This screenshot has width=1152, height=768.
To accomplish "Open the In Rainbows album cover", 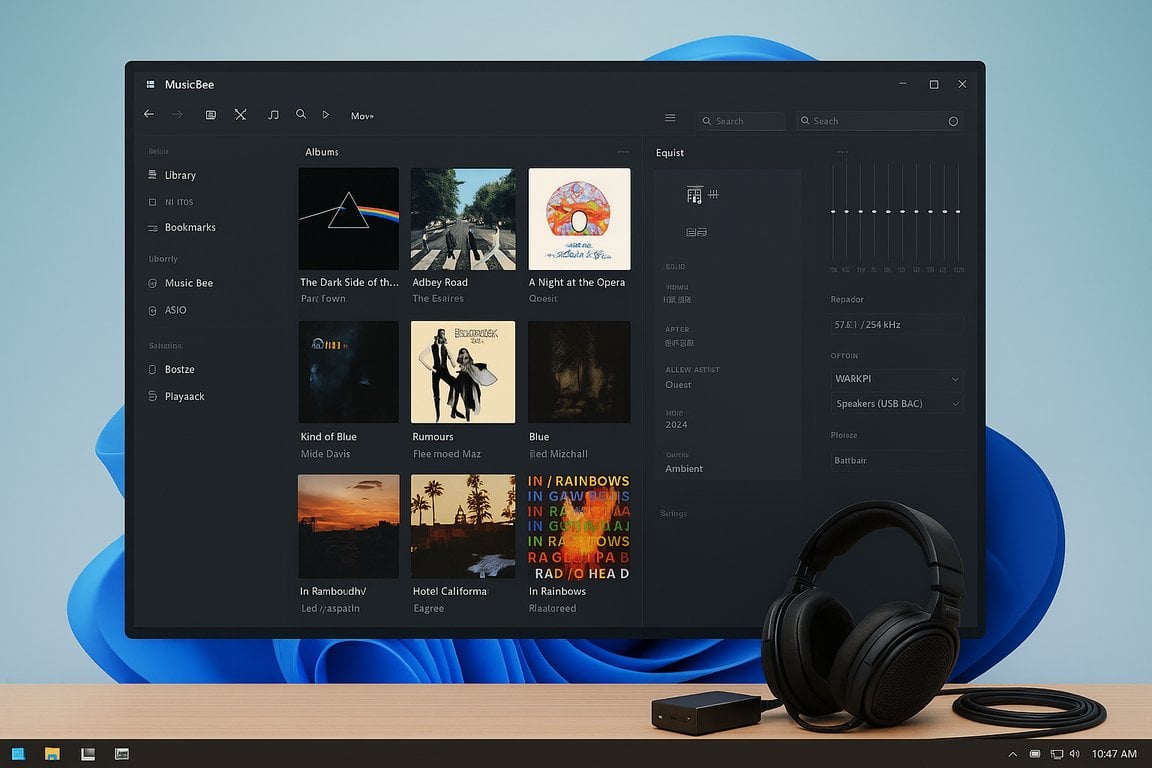I will point(579,526).
